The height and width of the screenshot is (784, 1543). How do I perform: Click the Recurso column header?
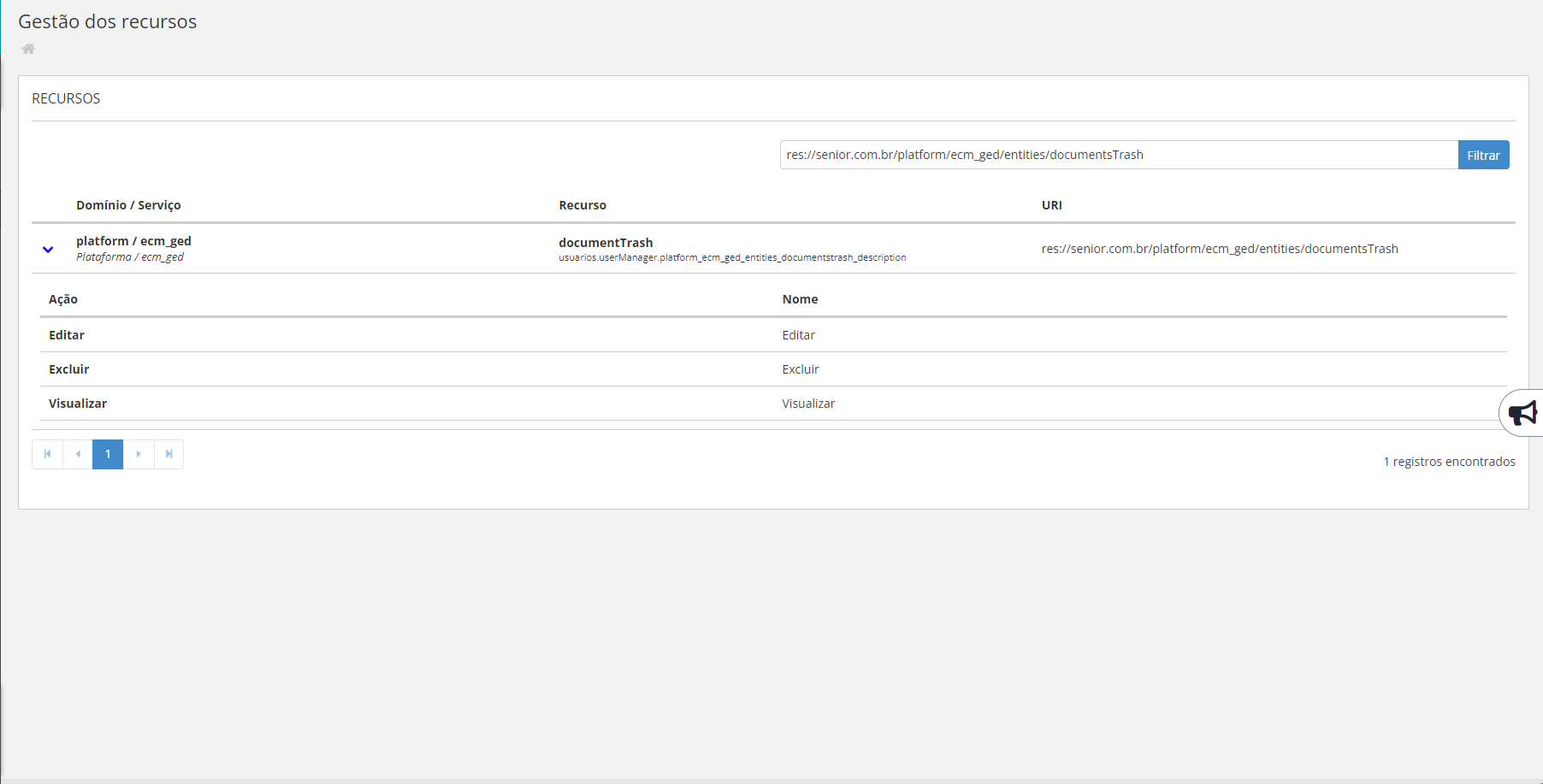click(582, 205)
